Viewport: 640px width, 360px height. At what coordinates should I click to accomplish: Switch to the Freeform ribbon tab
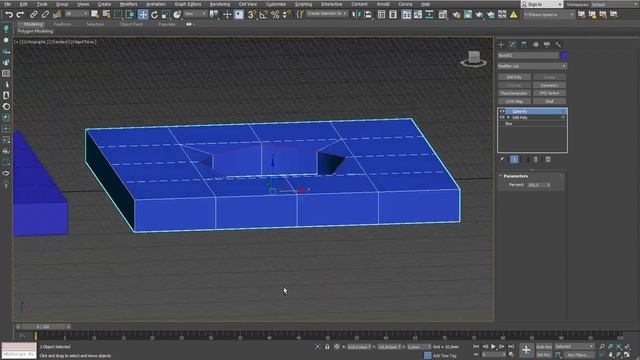point(62,24)
